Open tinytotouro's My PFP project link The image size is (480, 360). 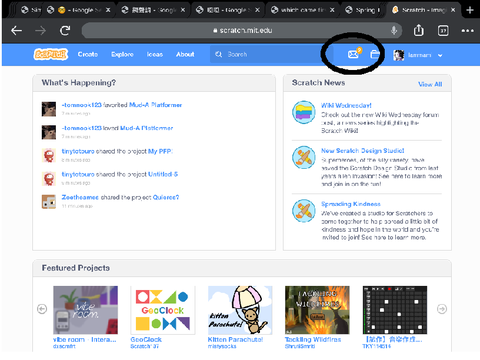coord(160,151)
